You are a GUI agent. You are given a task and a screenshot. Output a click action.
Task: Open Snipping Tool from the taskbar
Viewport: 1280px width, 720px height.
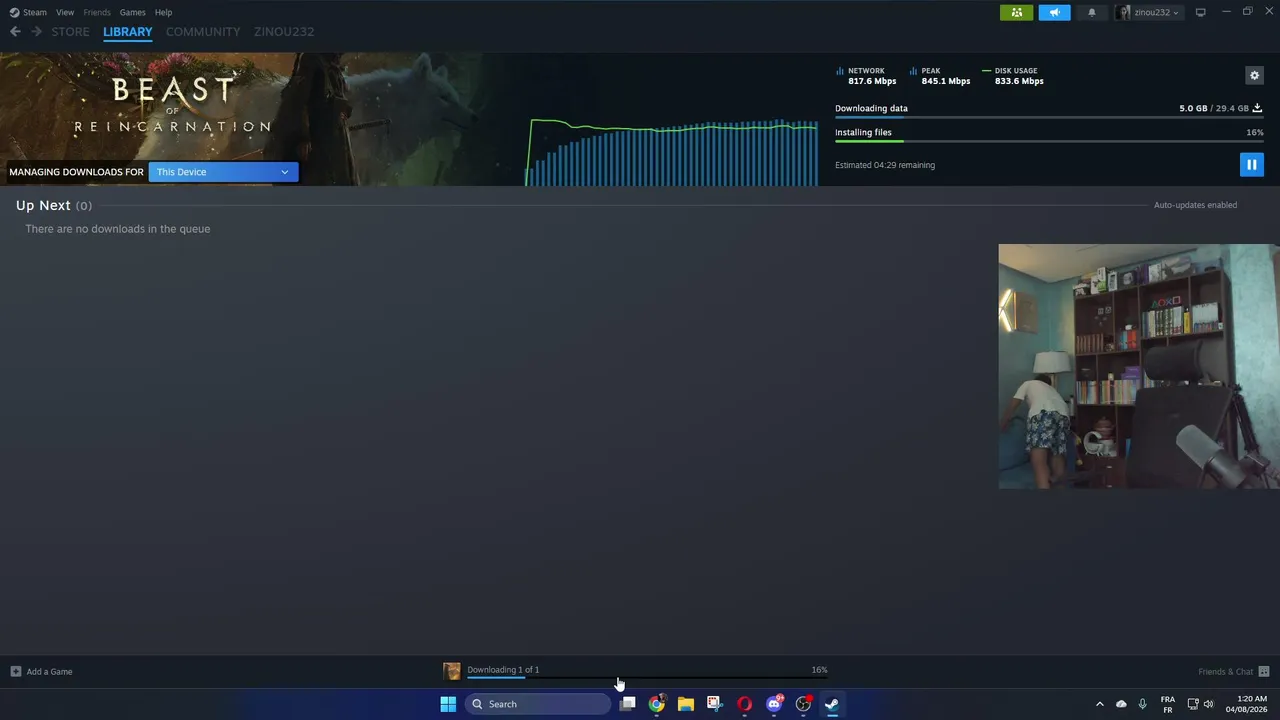pyautogui.click(x=714, y=704)
